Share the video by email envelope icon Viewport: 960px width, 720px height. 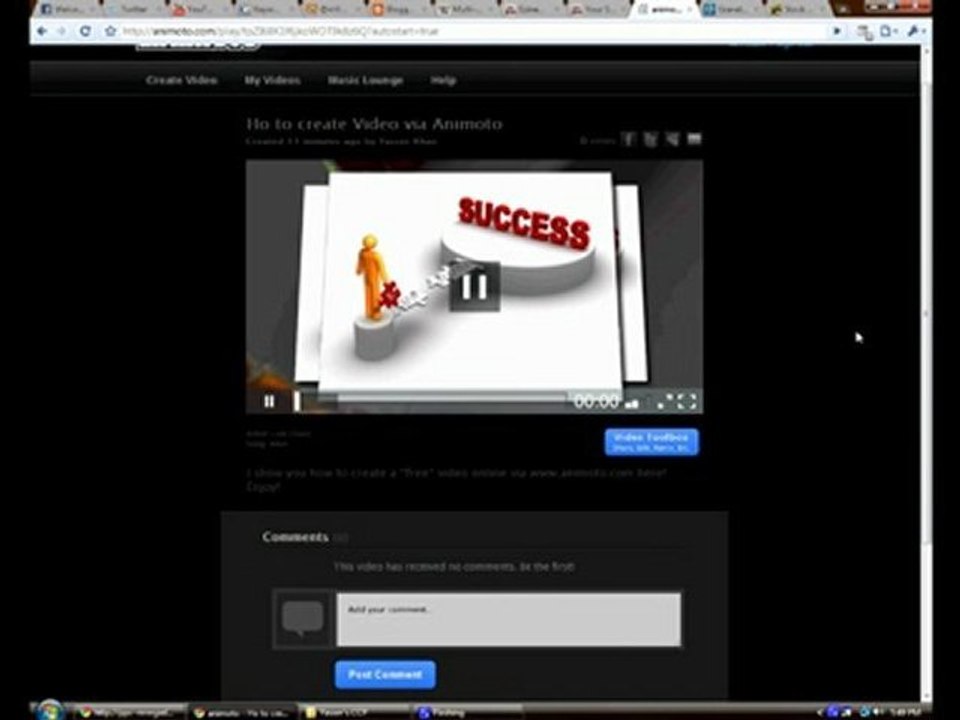(x=694, y=140)
